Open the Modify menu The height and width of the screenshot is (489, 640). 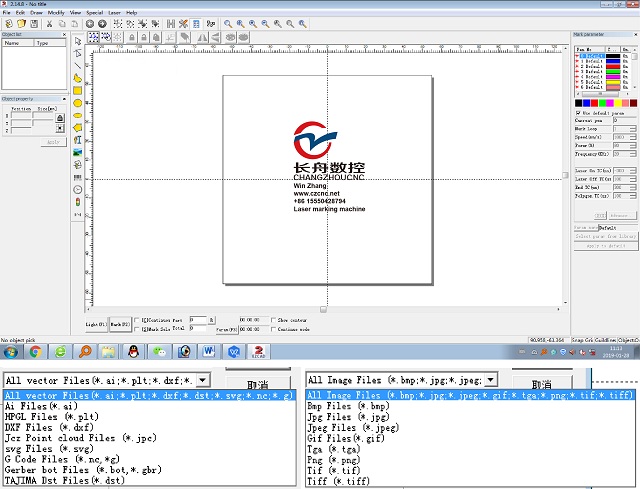click(x=56, y=13)
